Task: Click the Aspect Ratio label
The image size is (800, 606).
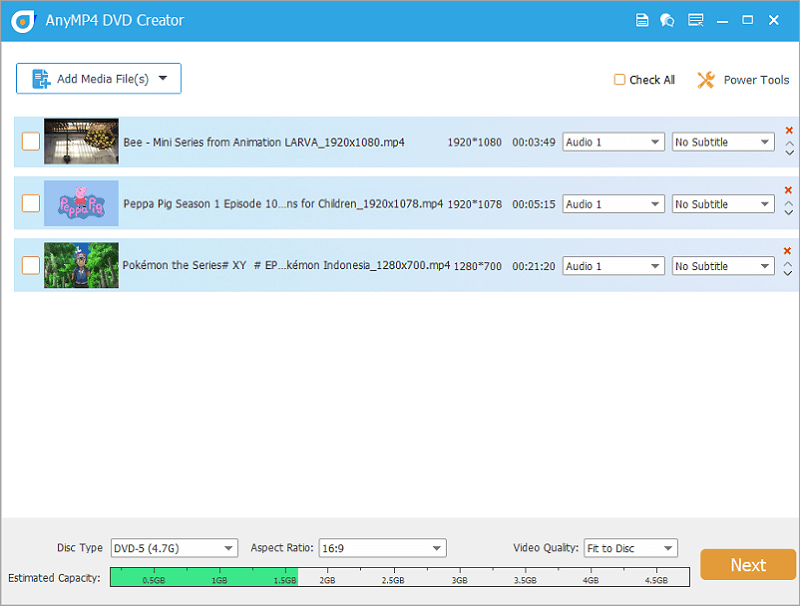Action: point(282,547)
